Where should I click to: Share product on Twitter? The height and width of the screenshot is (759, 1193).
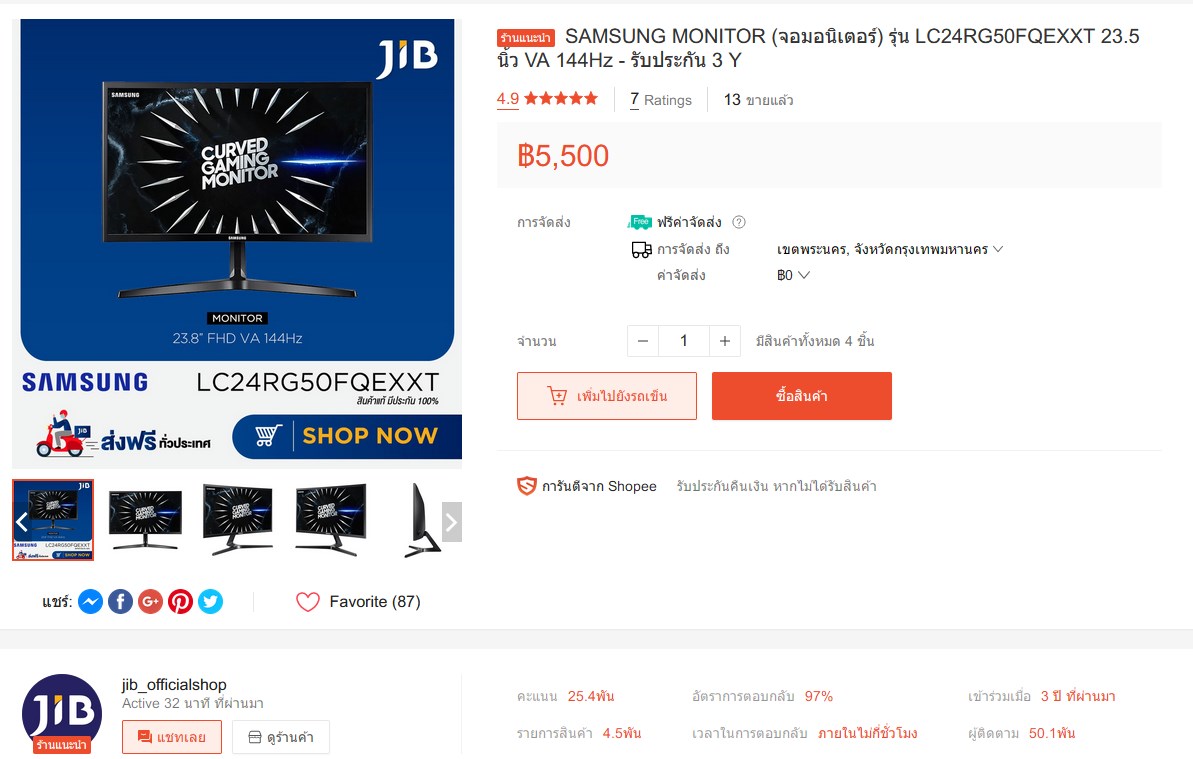point(211,602)
